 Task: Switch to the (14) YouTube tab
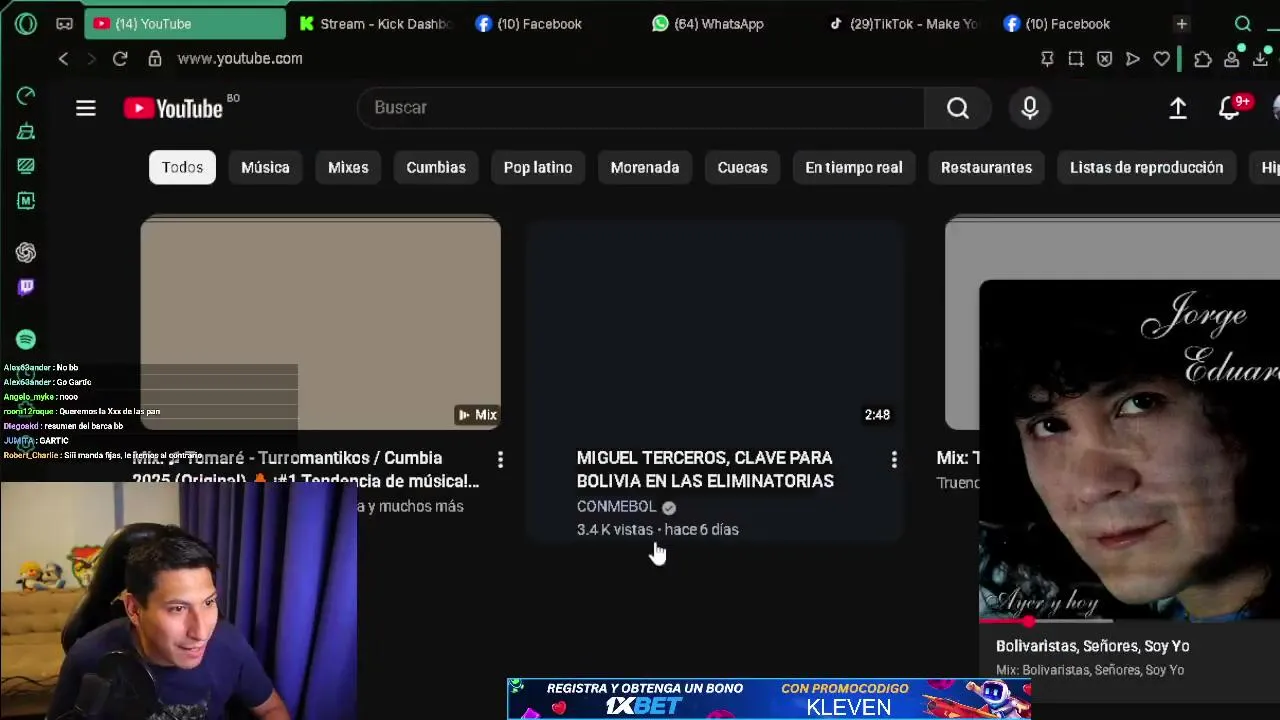185,23
